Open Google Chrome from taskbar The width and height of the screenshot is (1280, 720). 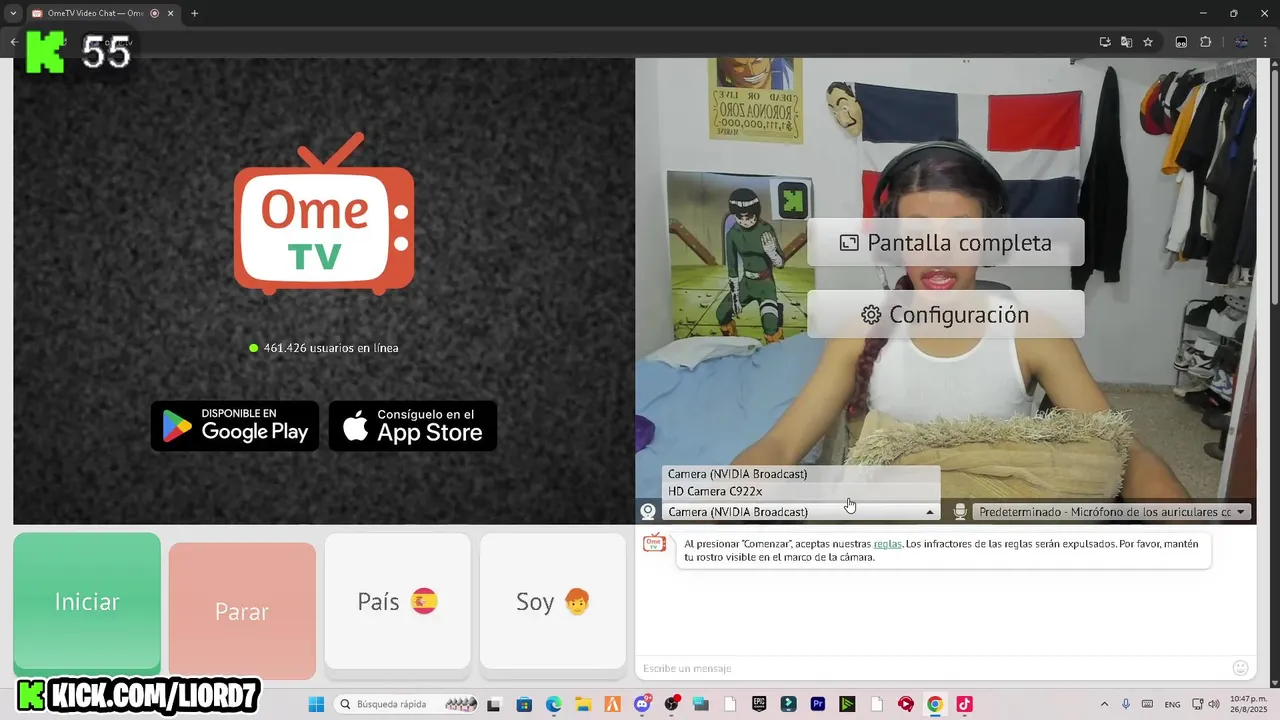pos(935,704)
